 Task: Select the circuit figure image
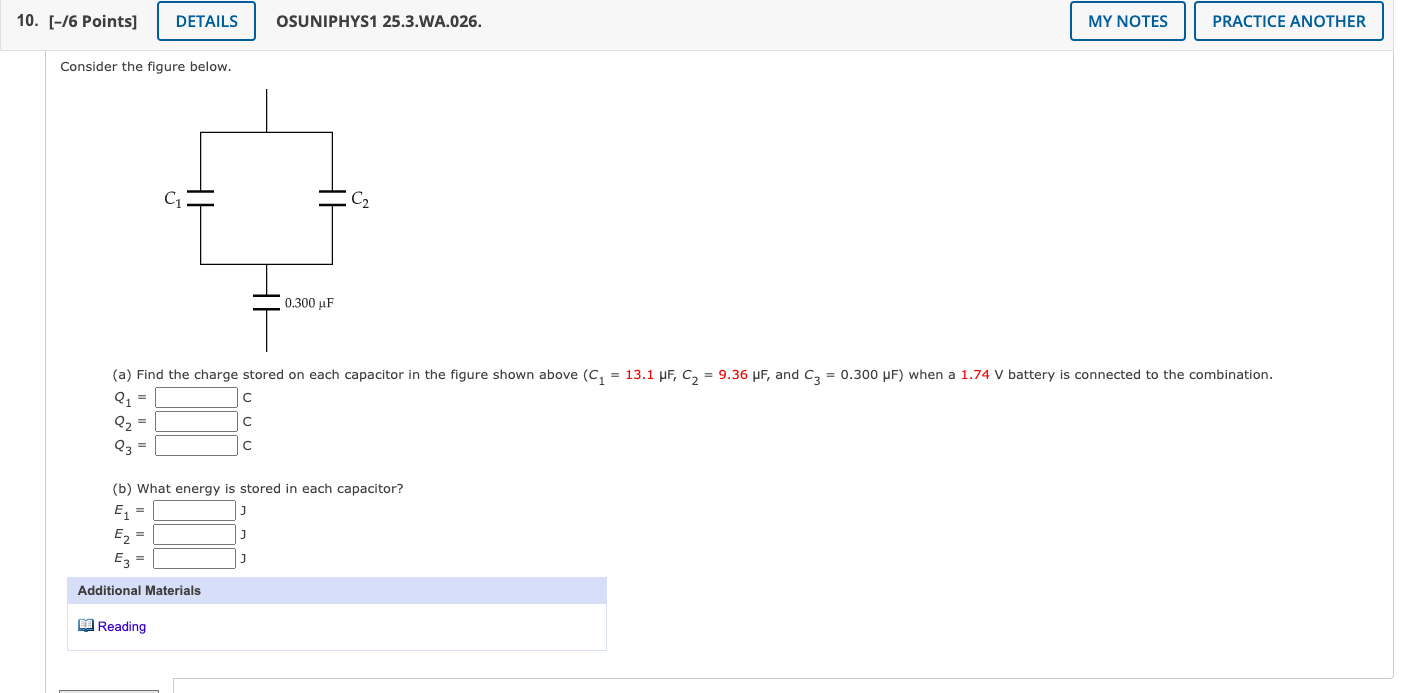266,215
